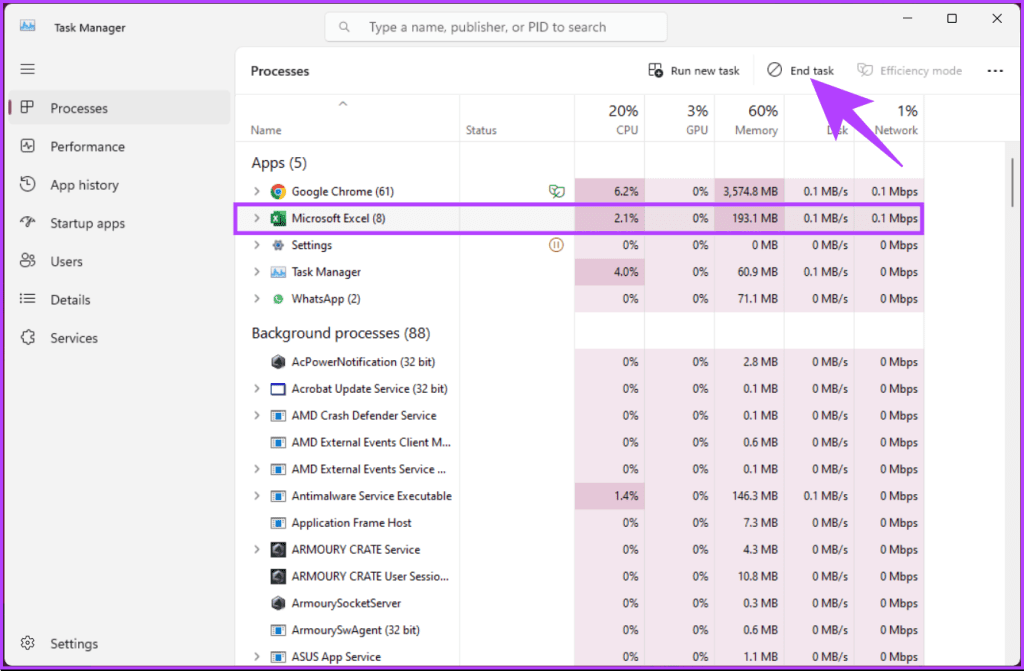
Task: Click the ARMOURY CRATE Service icon
Action: tap(278, 549)
